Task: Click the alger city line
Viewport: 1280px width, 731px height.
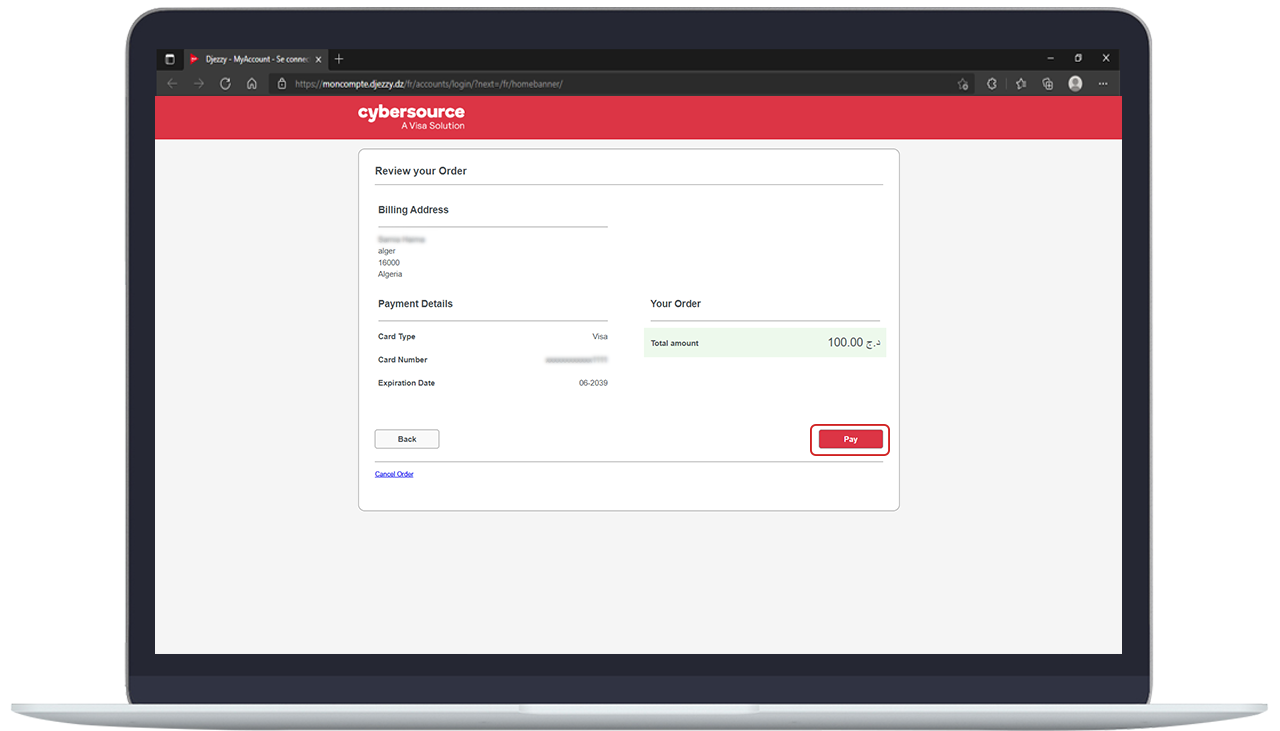Action: tap(387, 252)
